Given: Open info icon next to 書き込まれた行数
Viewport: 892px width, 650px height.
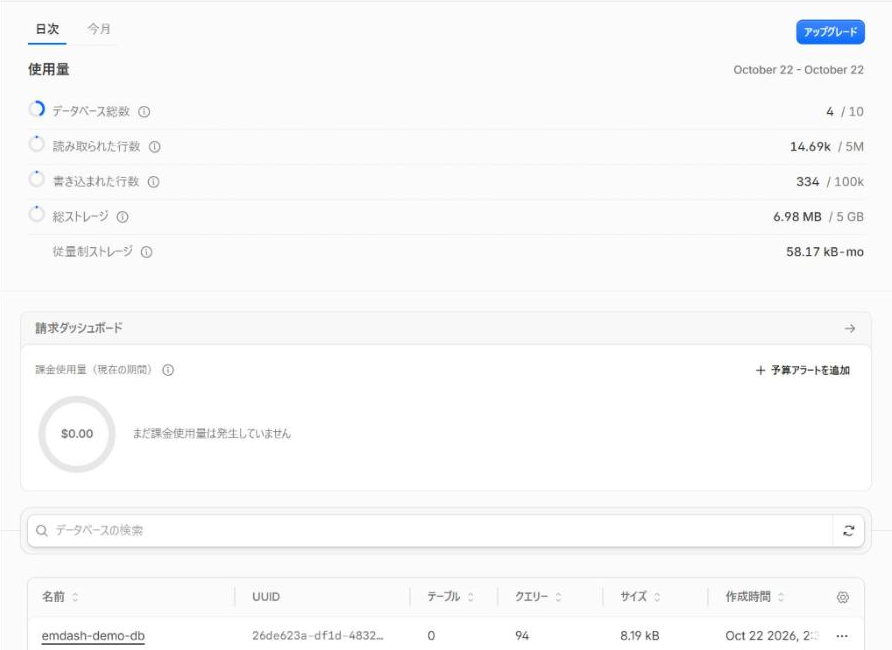Looking at the screenshot, I should click(x=154, y=182).
